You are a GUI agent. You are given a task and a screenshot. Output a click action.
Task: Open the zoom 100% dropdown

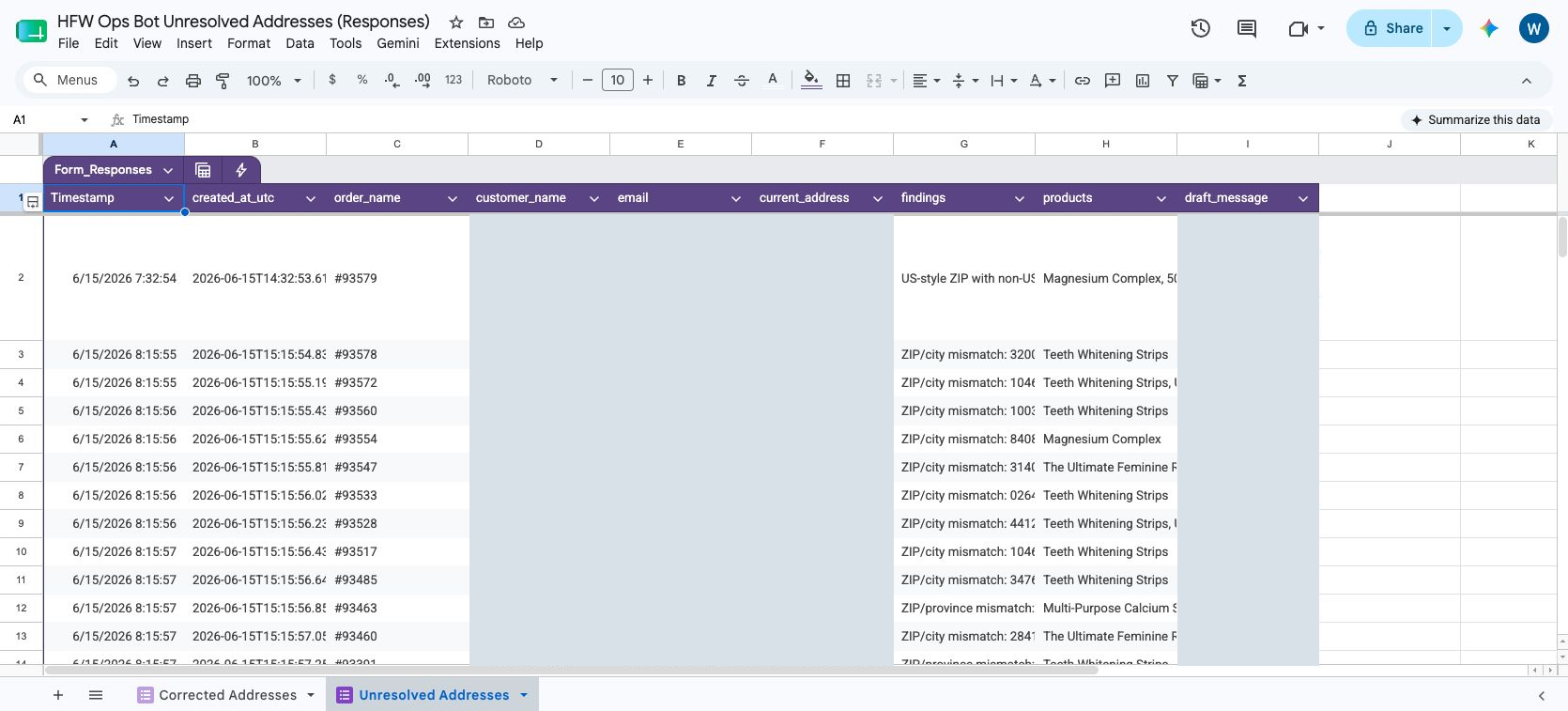tap(273, 81)
